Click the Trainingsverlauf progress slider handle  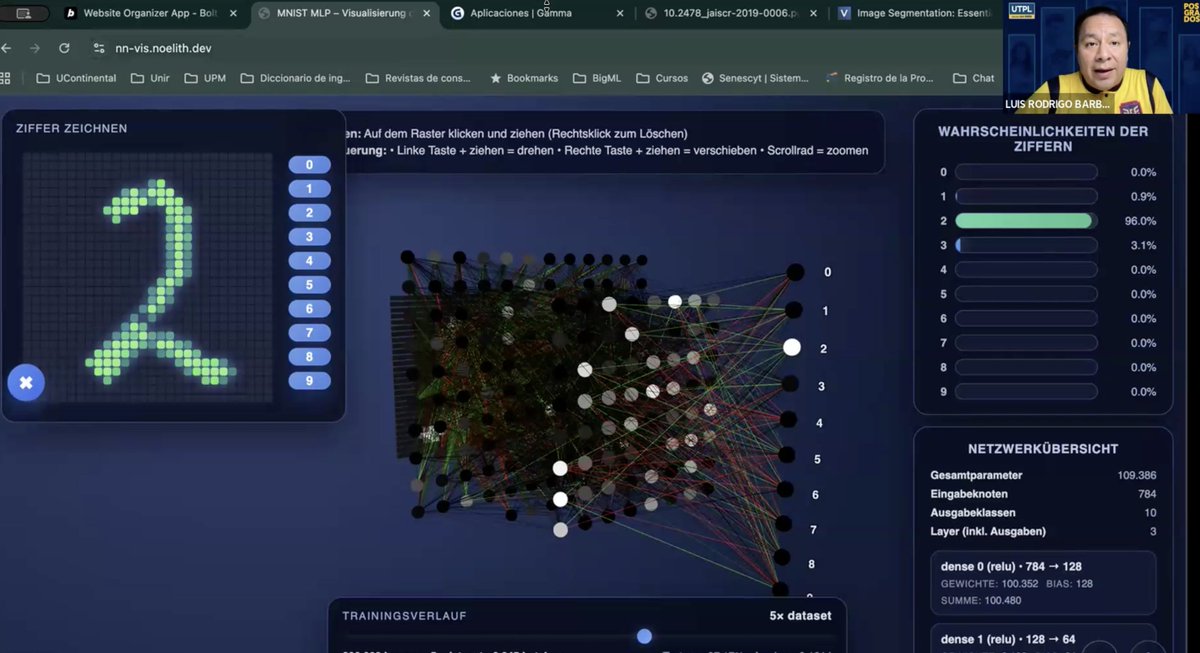click(643, 636)
